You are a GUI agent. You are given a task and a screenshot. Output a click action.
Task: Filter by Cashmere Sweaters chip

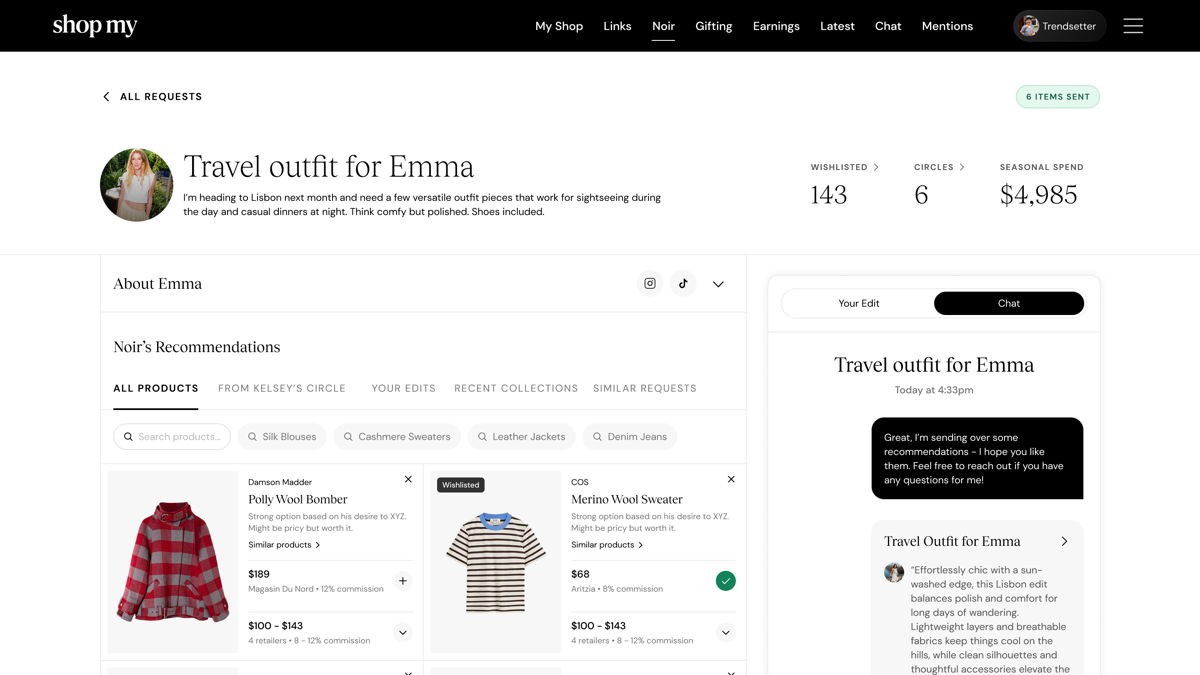[397, 437]
